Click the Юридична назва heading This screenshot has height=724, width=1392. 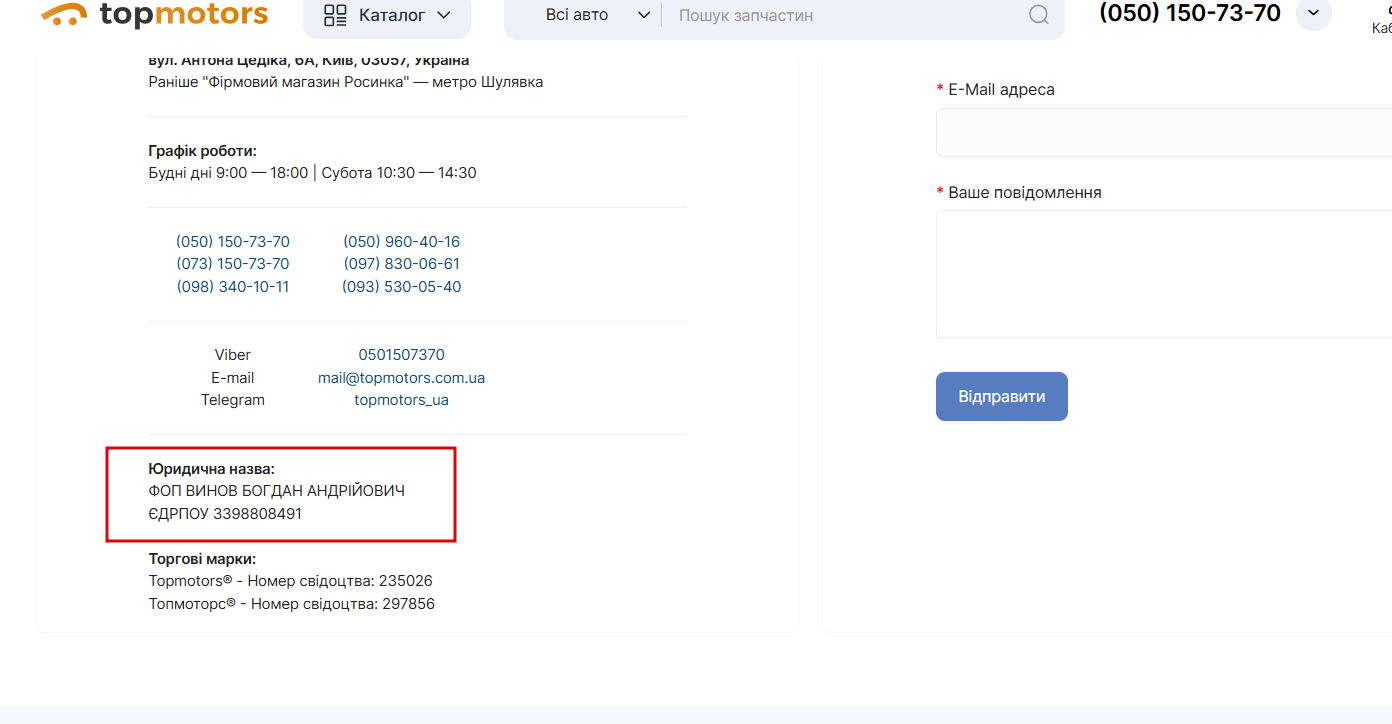pos(211,468)
